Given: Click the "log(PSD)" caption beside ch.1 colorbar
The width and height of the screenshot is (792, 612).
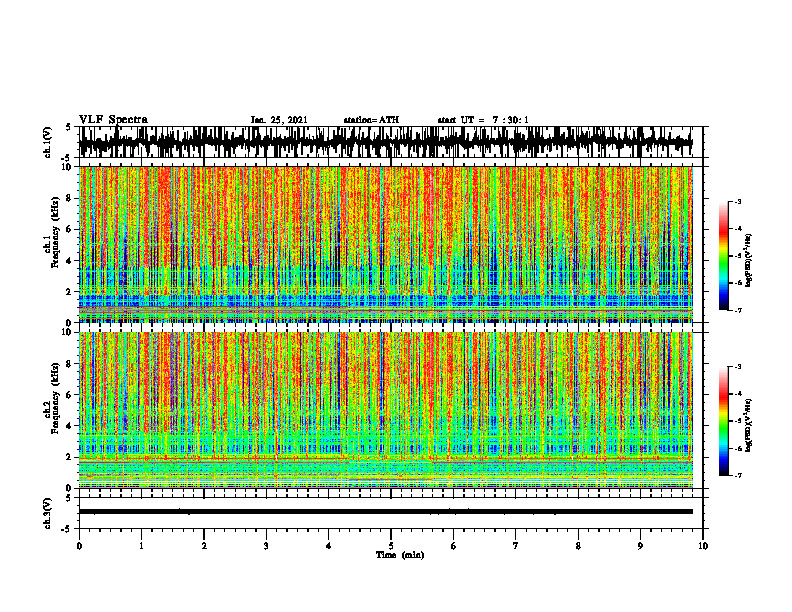Looking at the screenshot, I should (749, 261).
